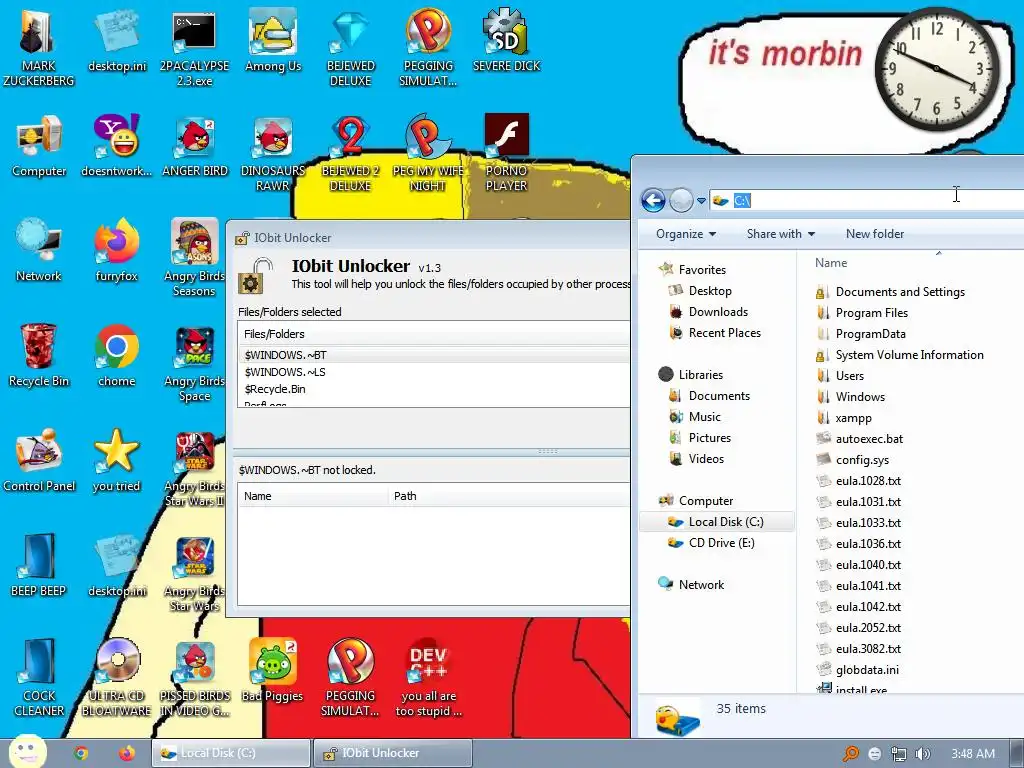The image size is (1024, 768).
Task: Open Downloads under Favorites
Action: tap(718, 312)
